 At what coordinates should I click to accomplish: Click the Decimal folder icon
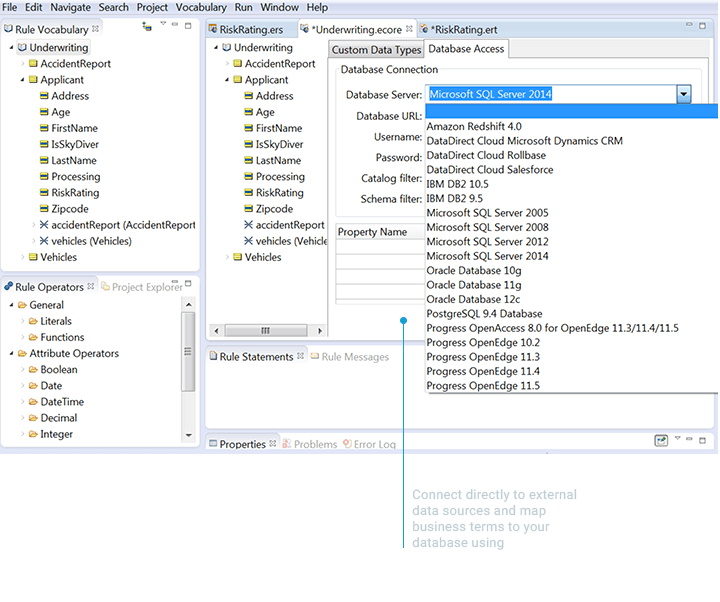pos(33,418)
